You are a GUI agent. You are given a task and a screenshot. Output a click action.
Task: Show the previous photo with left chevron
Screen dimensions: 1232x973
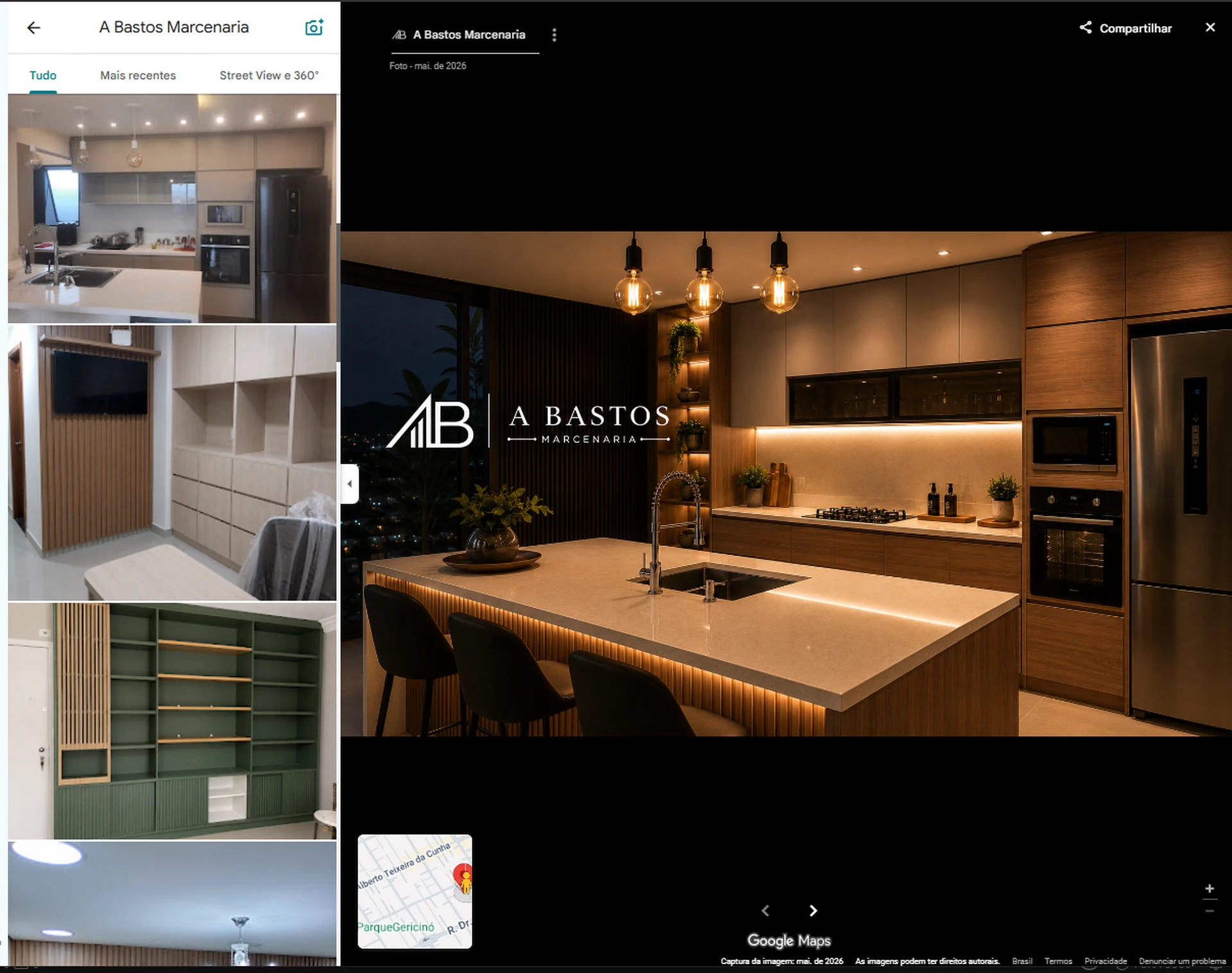[x=765, y=911]
